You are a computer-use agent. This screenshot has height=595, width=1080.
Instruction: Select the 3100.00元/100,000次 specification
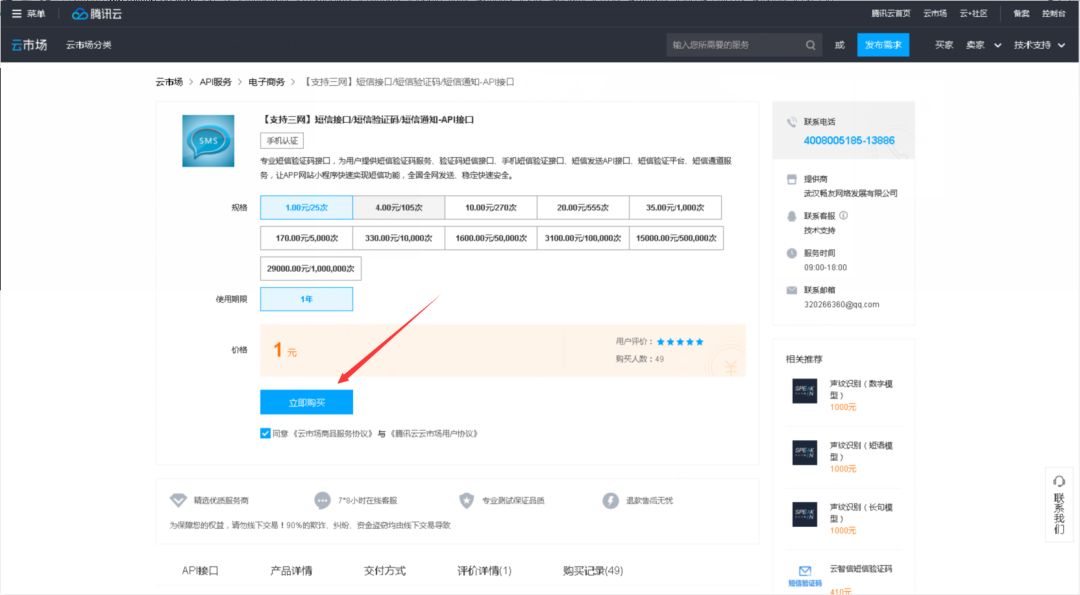point(583,238)
